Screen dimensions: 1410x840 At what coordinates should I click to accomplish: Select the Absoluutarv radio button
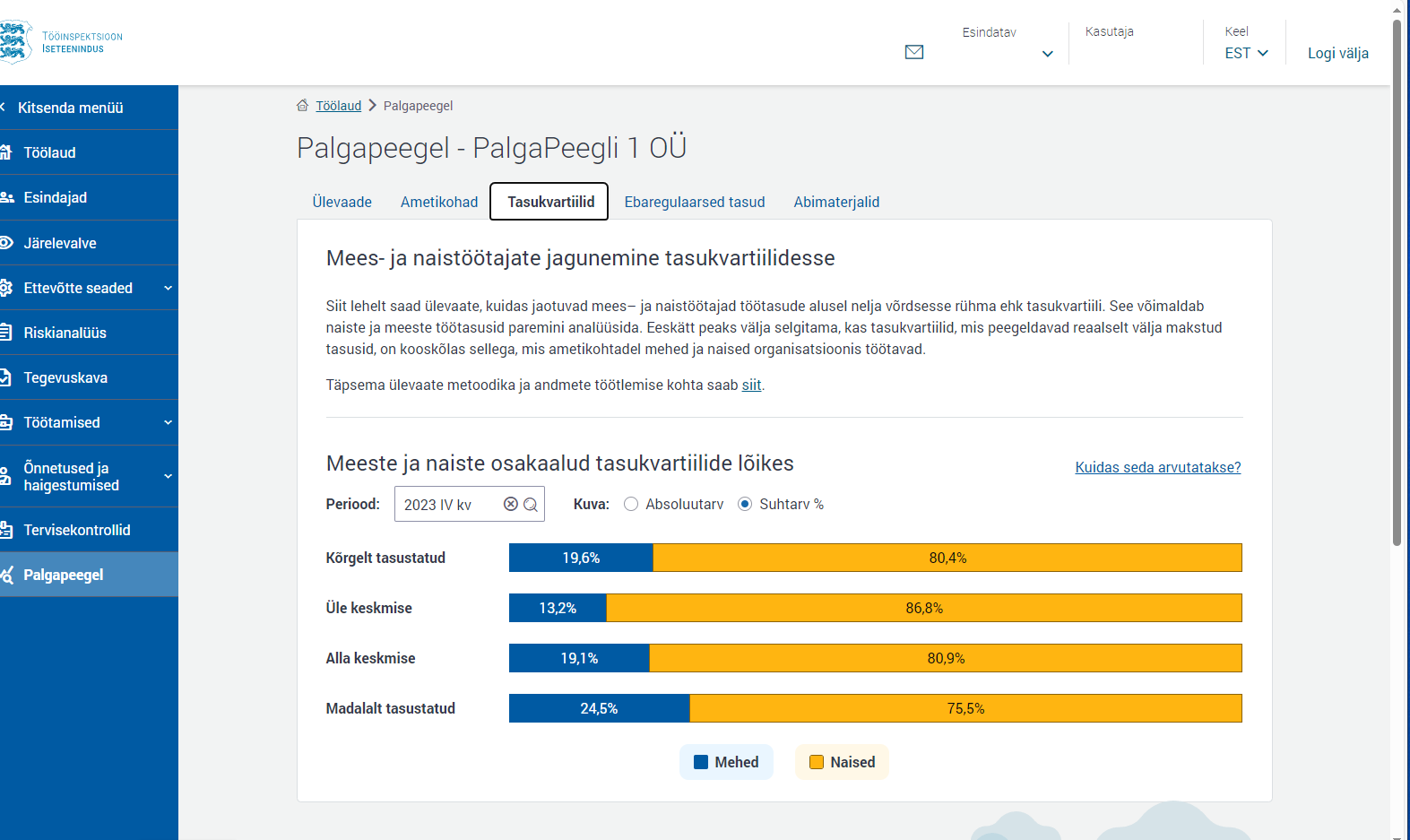click(x=631, y=504)
